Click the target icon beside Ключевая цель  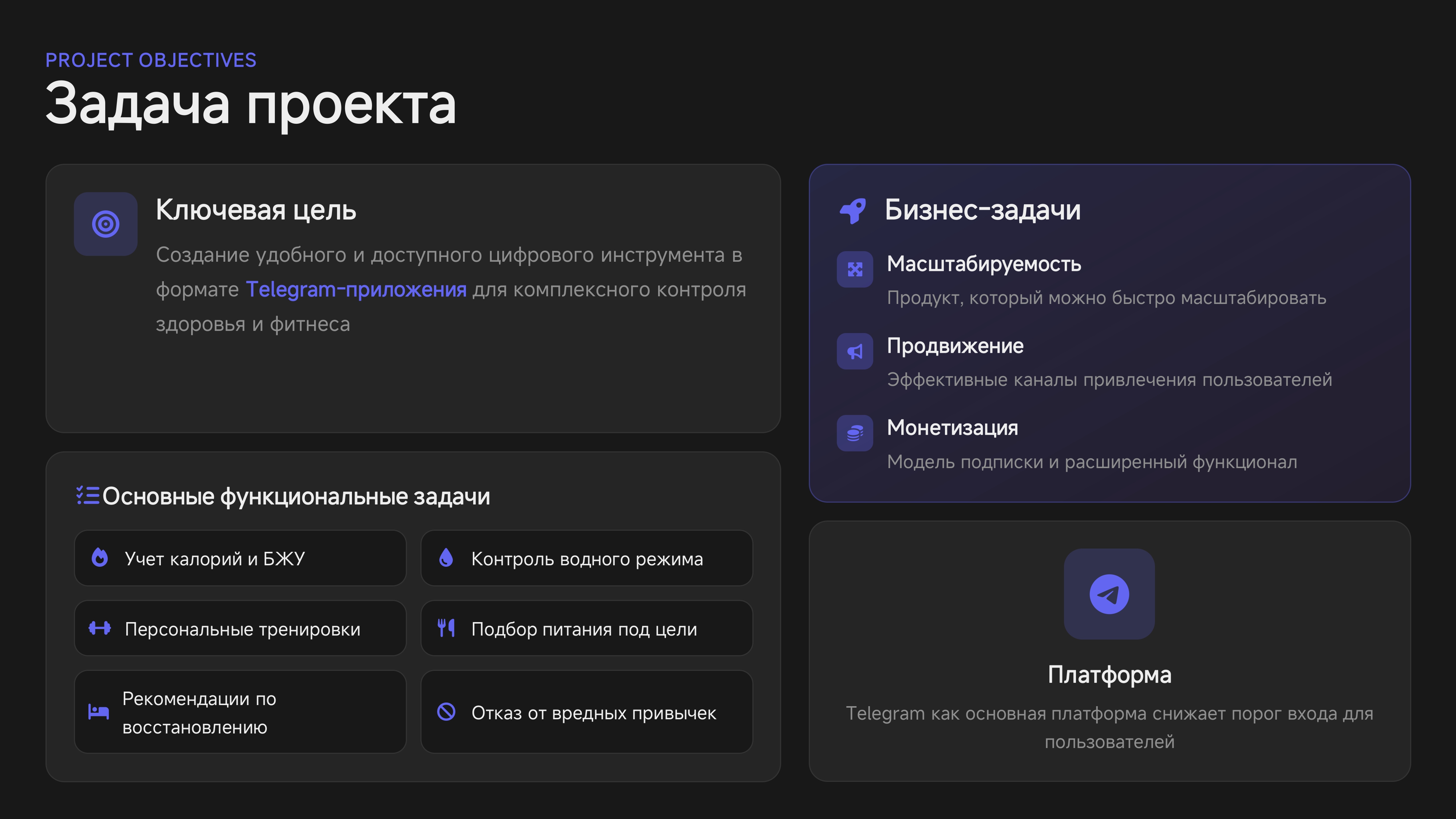(x=106, y=224)
